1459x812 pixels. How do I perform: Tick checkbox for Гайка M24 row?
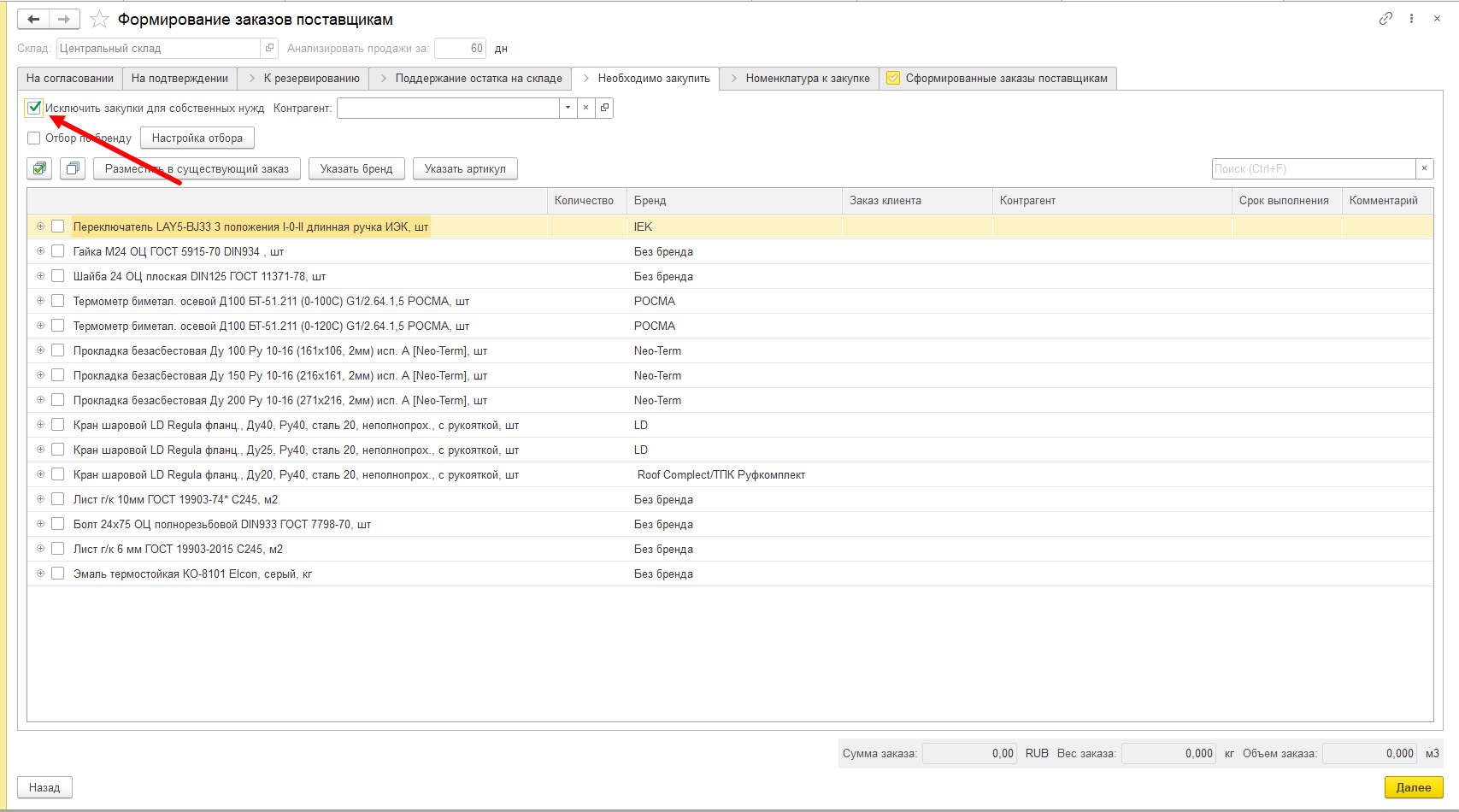click(x=58, y=251)
